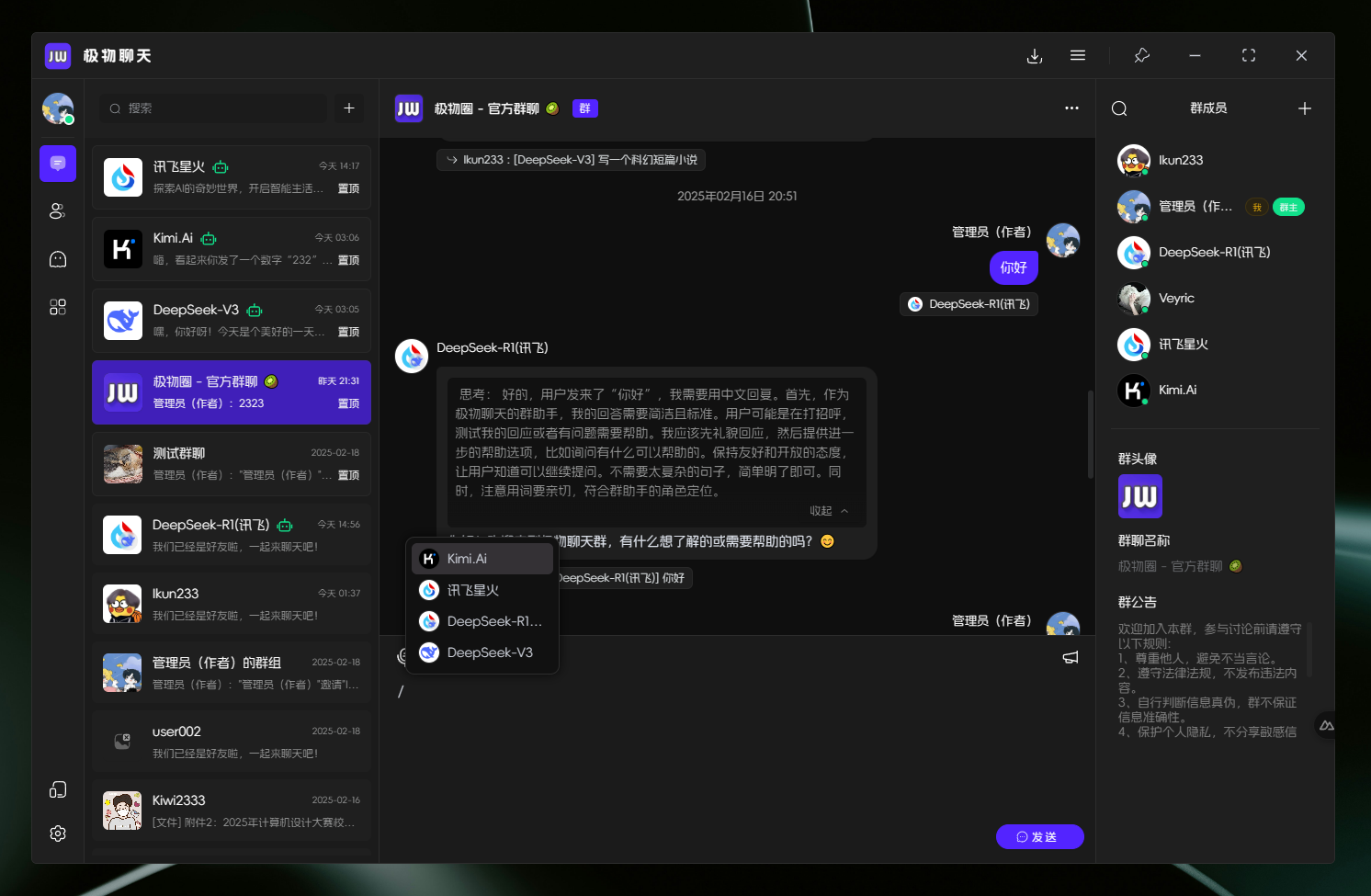
Task: Click the 极物聊天 app logo in title bar
Action: tap(58, 56)
